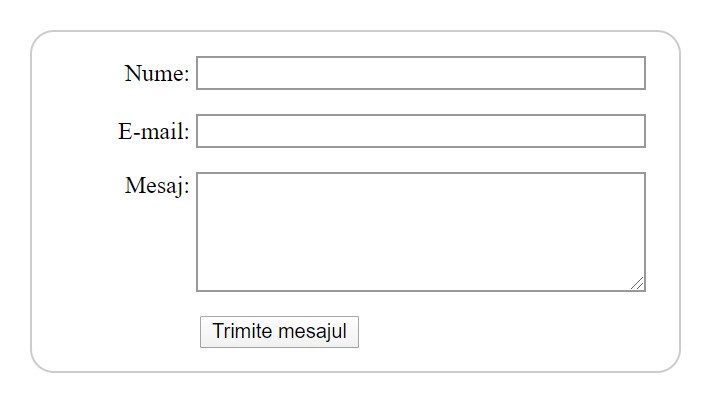
Task: Select the email address box
Action: [x=420, y=131]
